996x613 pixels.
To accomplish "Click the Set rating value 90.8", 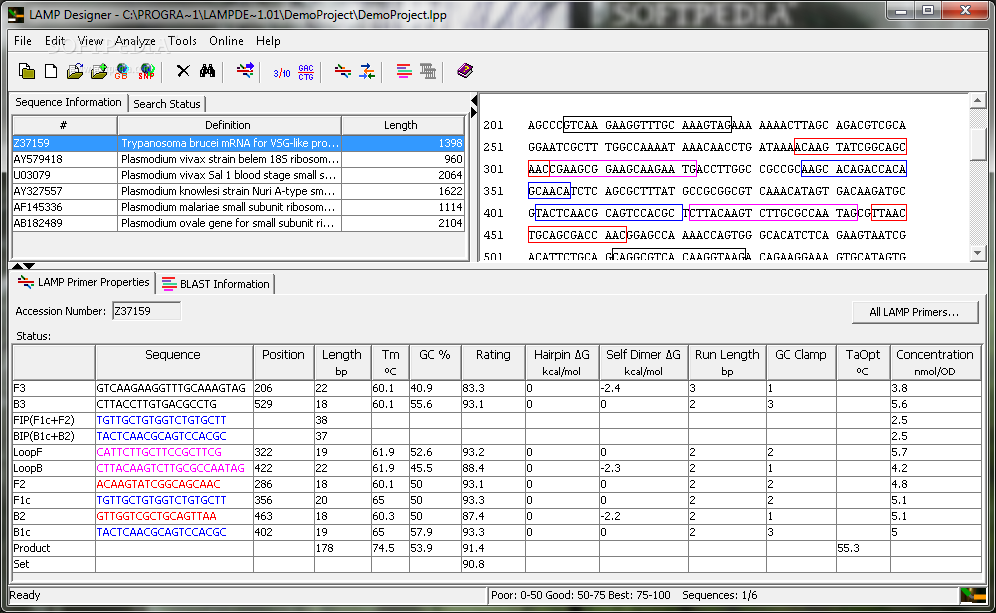I will [473, 564].
